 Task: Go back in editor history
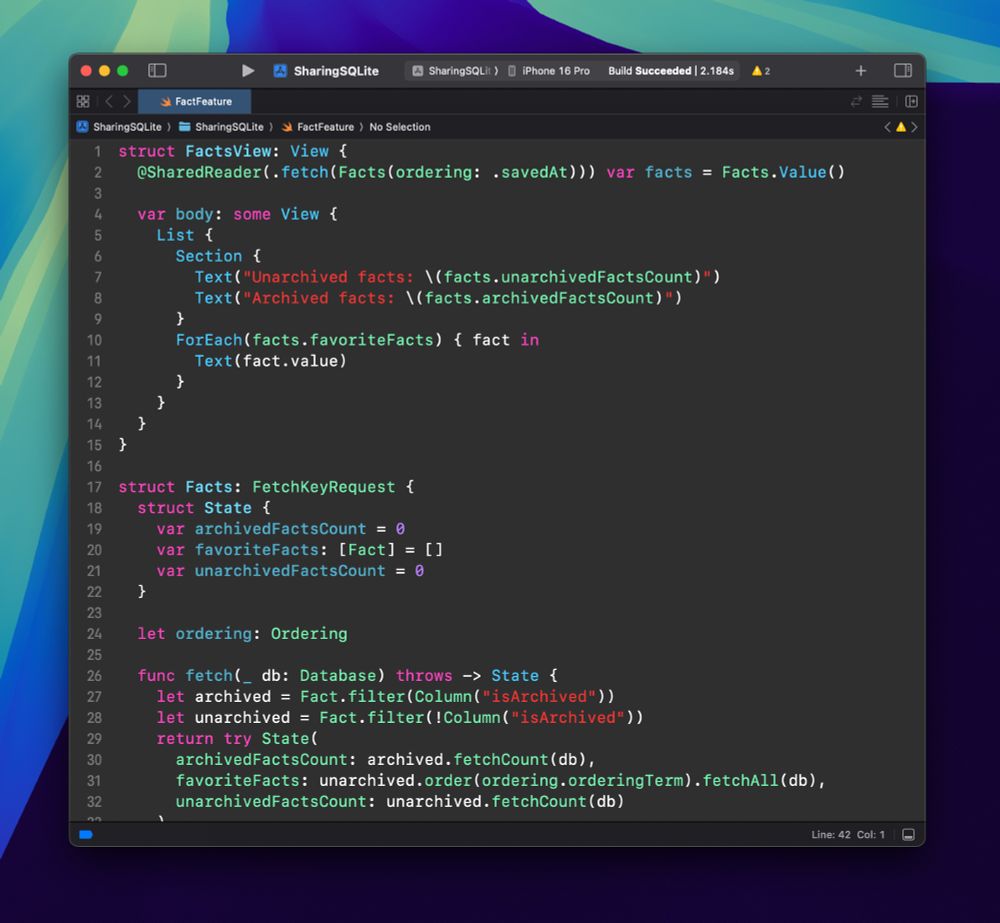coord(109,101)
